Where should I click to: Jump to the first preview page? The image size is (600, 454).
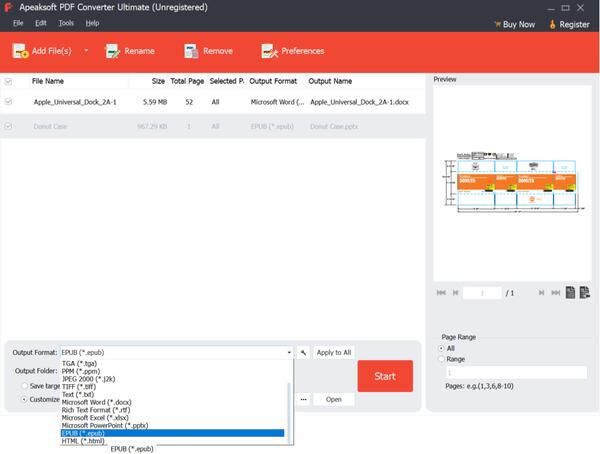point(441,293)
